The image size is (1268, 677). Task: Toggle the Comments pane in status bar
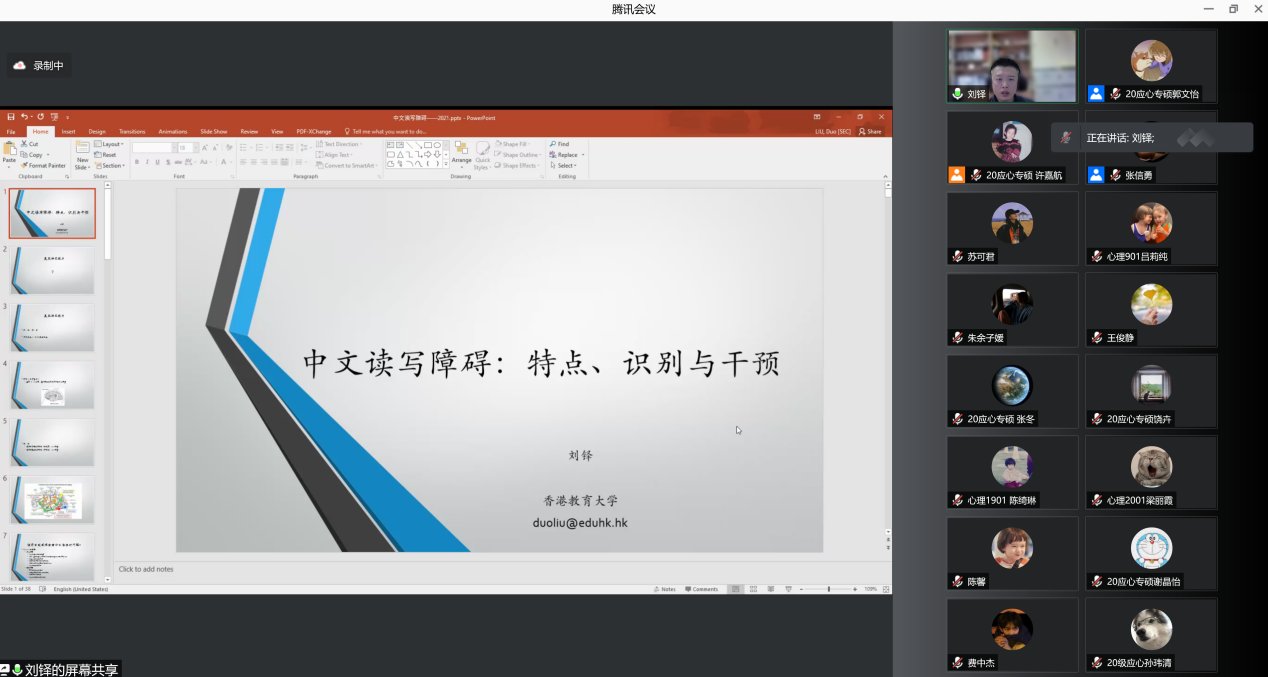coord(701,589)
